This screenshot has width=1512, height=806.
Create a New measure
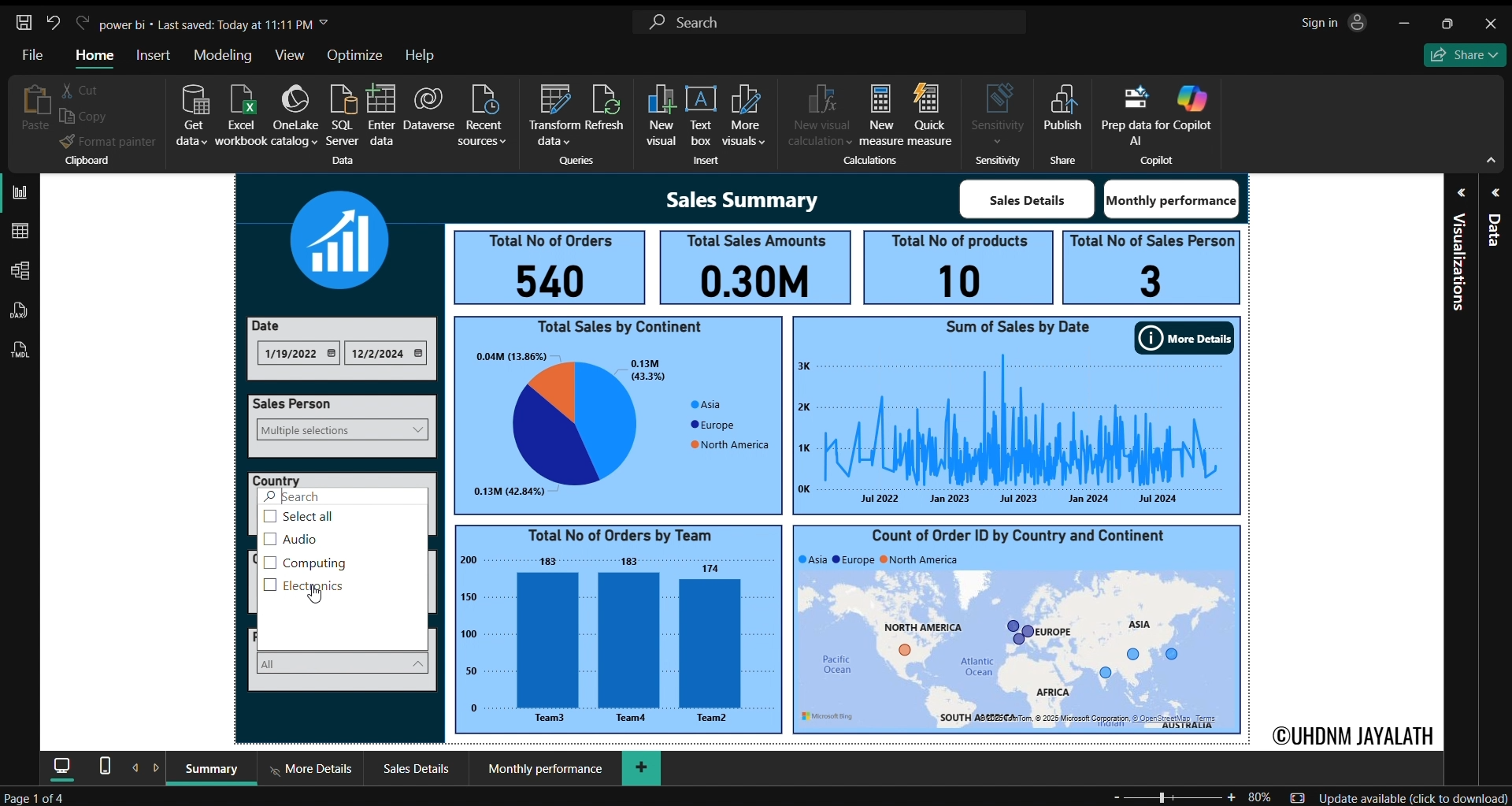tap(882, 116)
